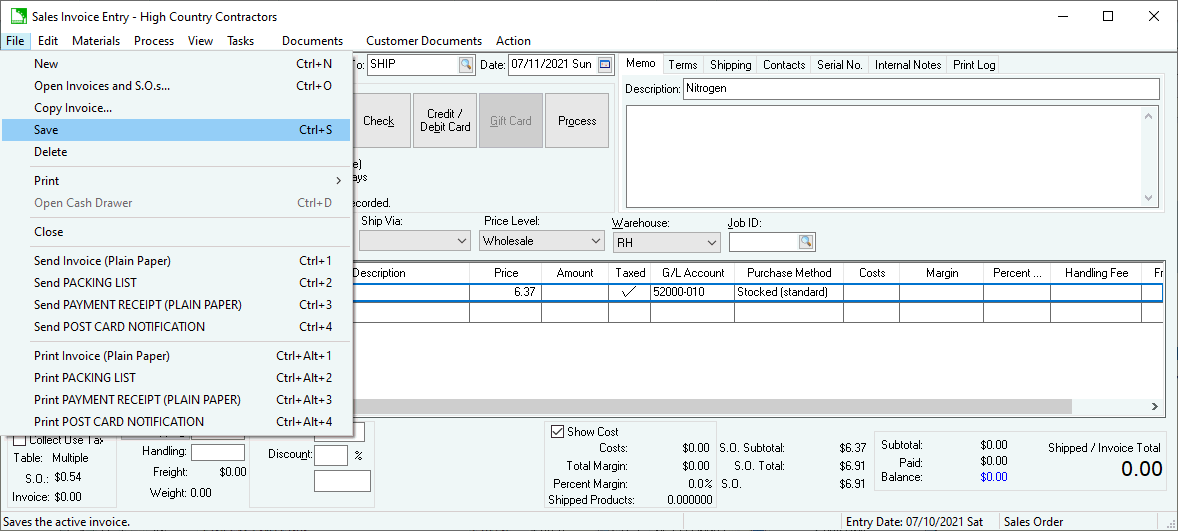This screenshot has height=531, width=1178.
Task: Choose Copy Invoice menu entry
Action: coord(73,108)
